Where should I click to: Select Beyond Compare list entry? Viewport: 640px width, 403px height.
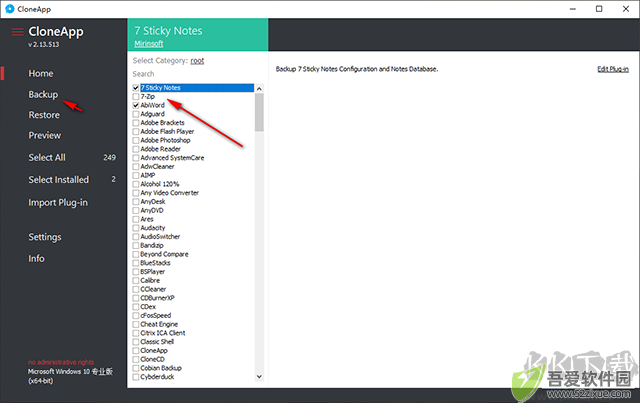click(x=164, y=254)
